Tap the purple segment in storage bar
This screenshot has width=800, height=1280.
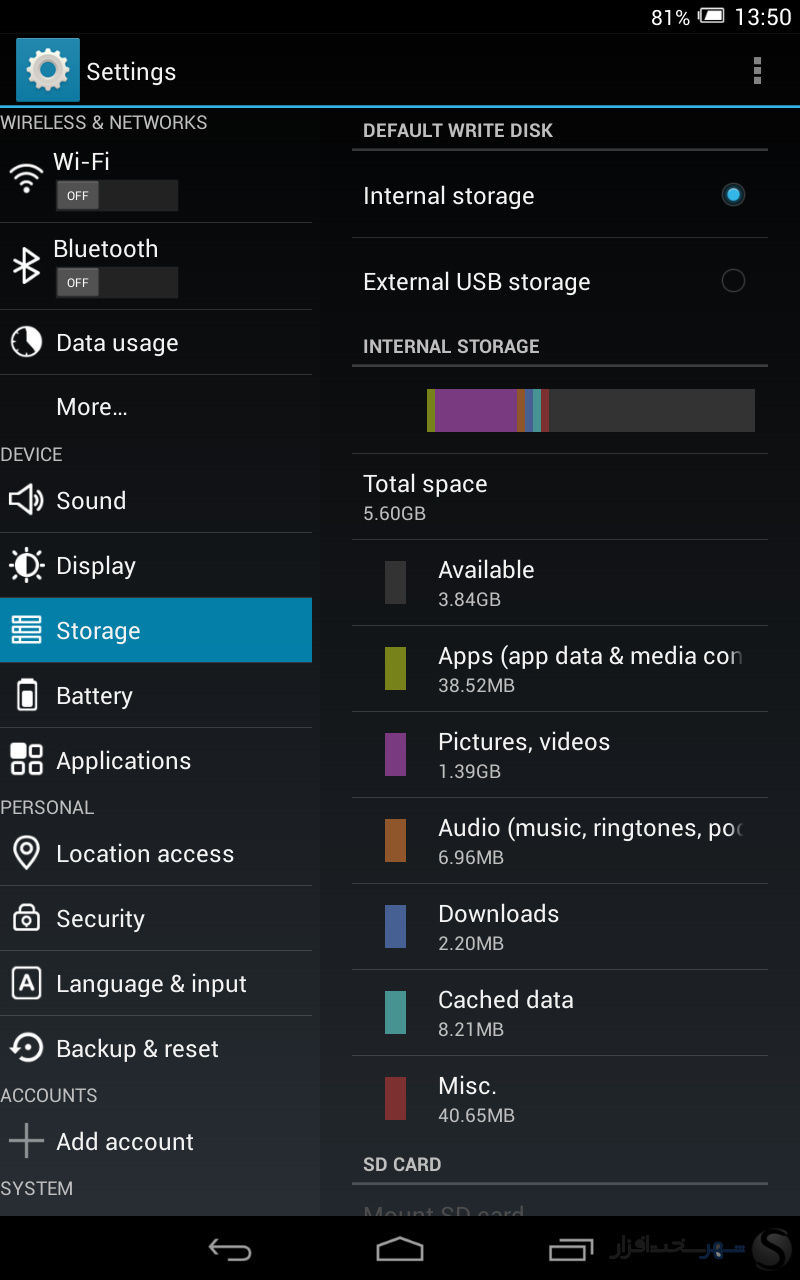point(476,410)
